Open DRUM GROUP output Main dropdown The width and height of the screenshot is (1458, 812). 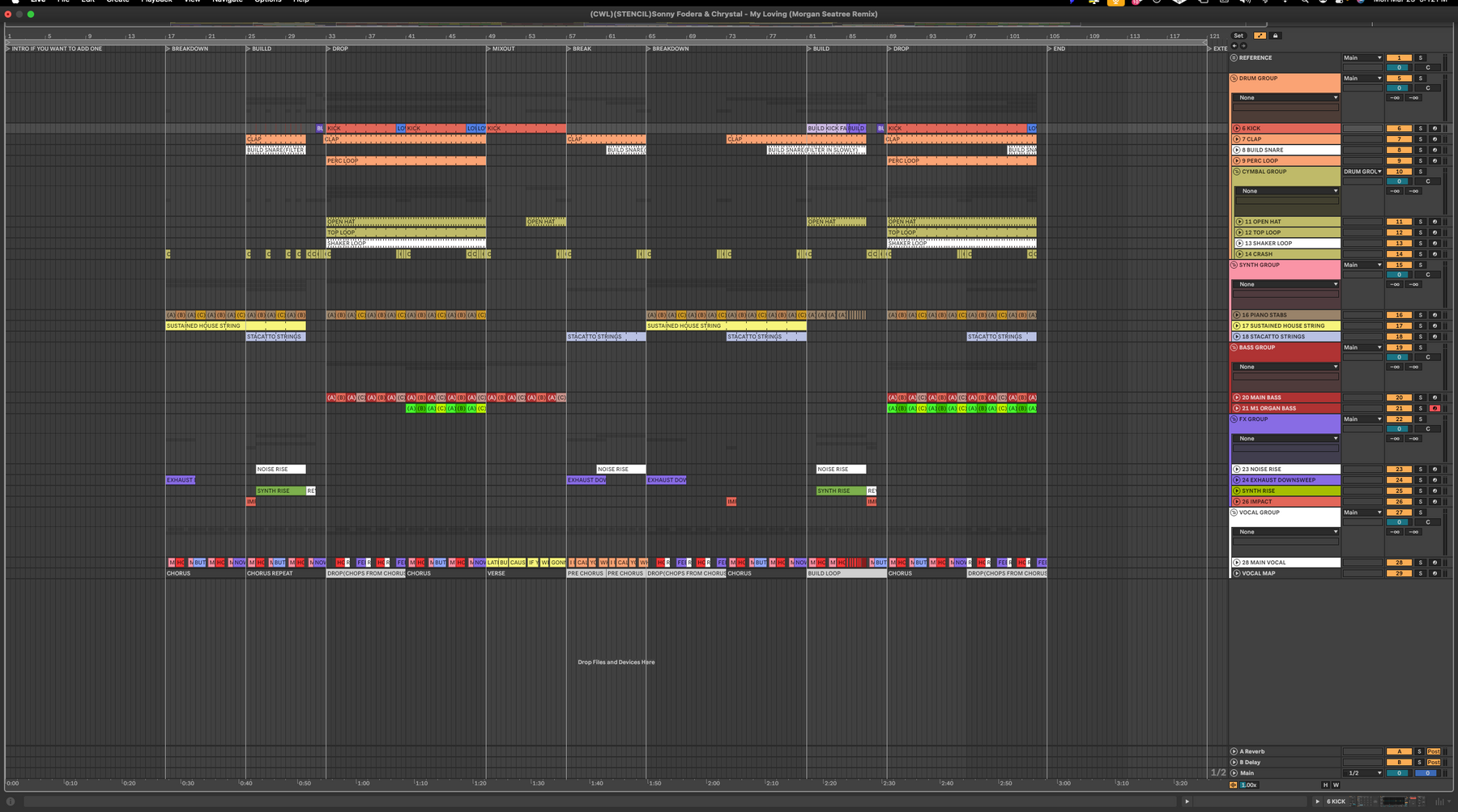1362,79
